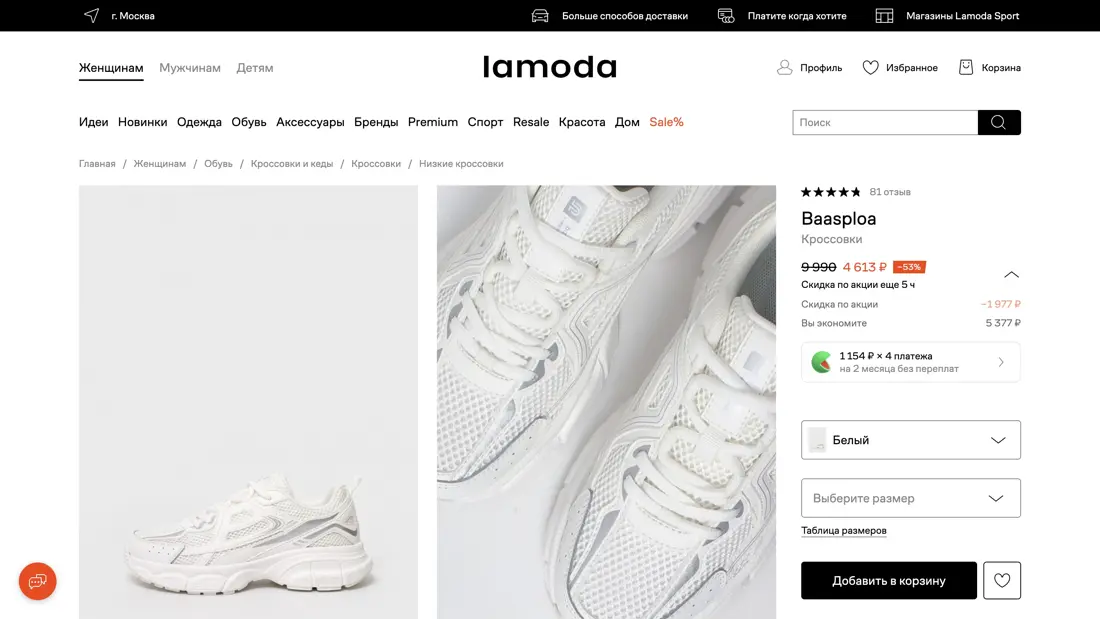Image resolution: width=1100 pixels, height=619 pixels.
Task: Select the Белый color option
Action: [x=910, y=439]
